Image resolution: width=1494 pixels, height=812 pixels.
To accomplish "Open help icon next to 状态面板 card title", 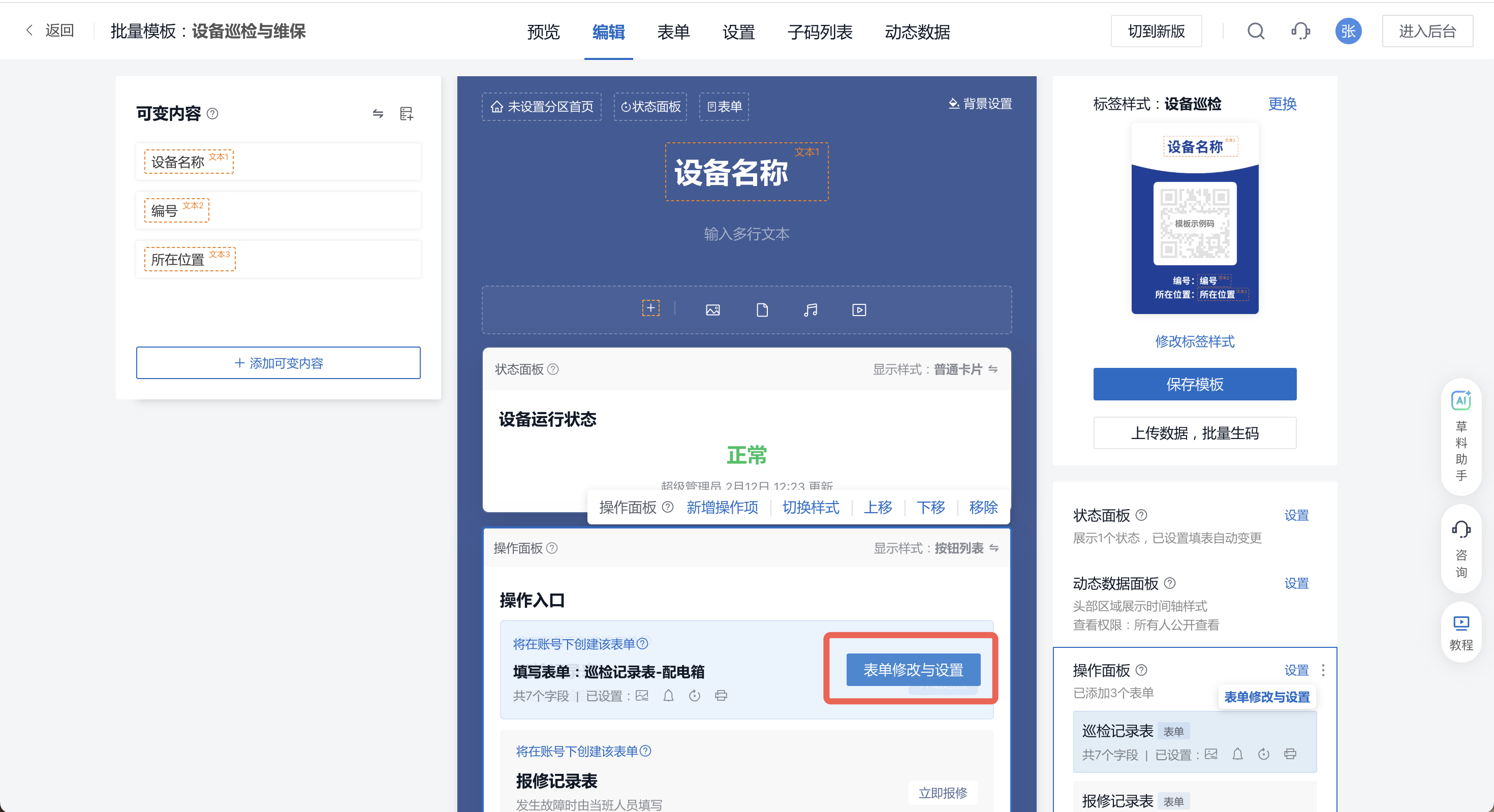I will [553, 369].
